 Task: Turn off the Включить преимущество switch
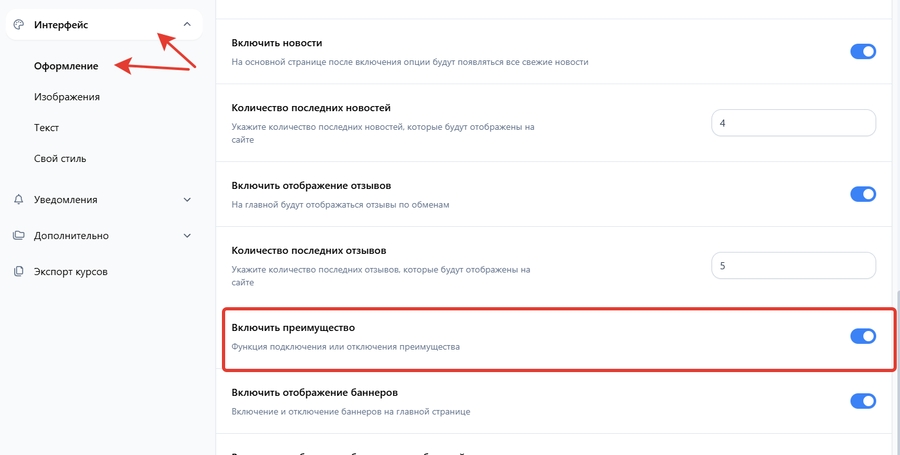tap(862, 336)
